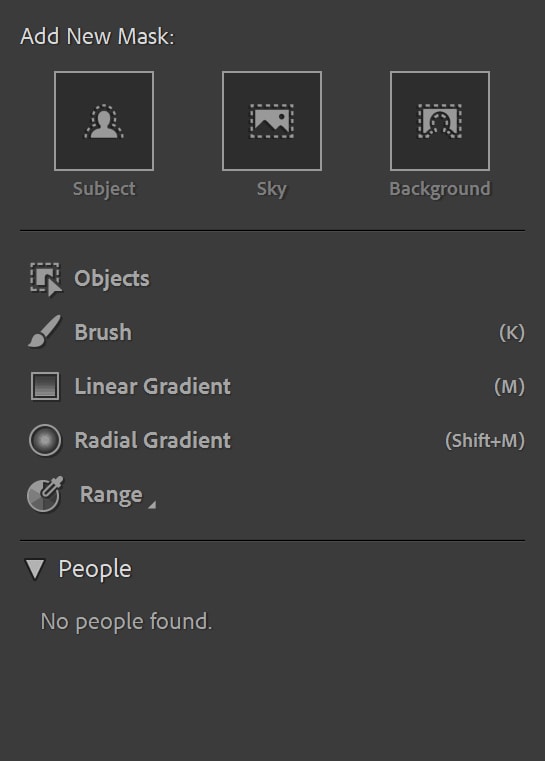Click the Sky mask icon box
545x761 pixels.
272,121
